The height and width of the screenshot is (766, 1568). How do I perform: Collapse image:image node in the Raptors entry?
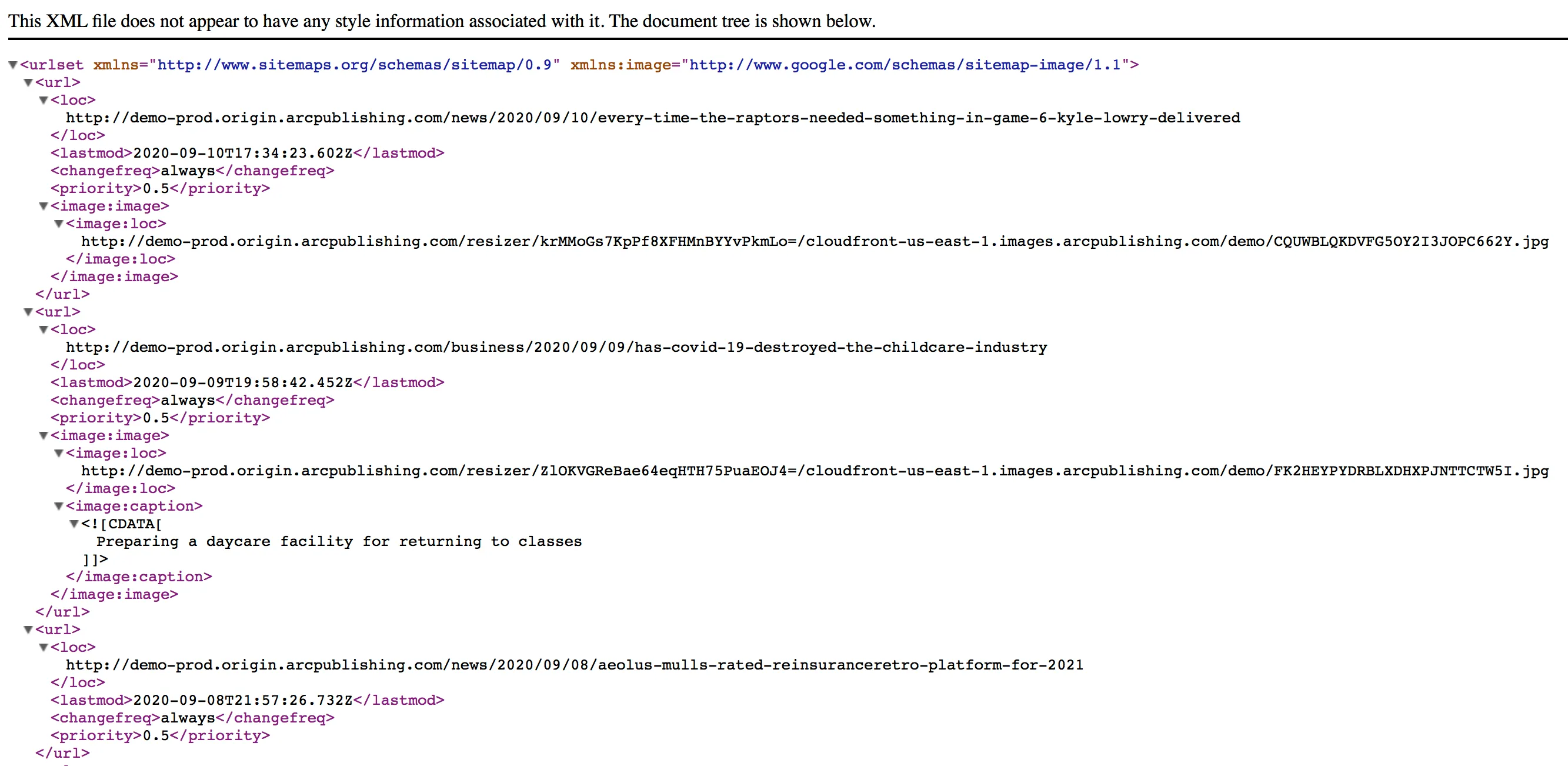[x=43, y=206]
